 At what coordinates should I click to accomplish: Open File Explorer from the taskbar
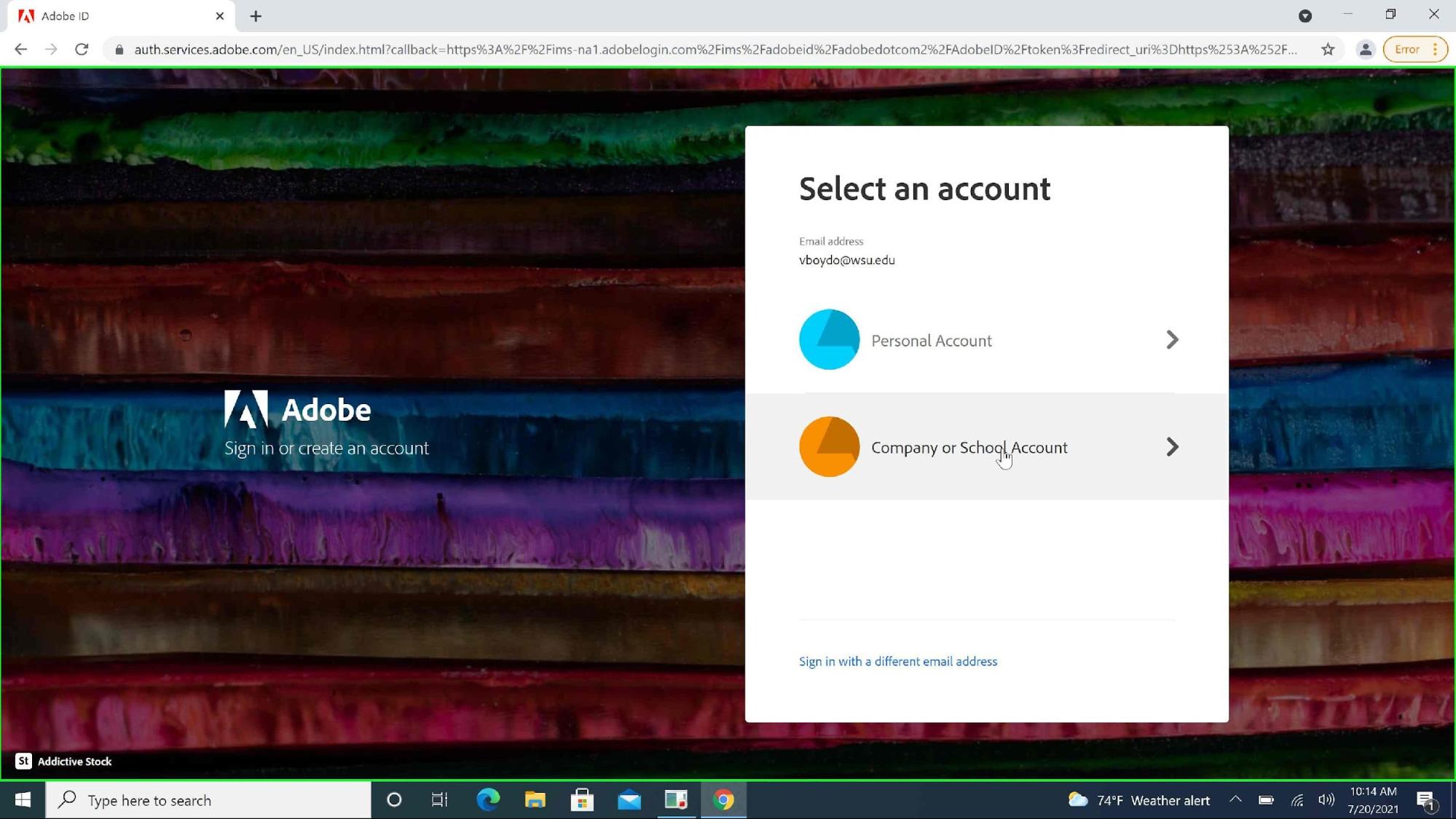[535, 799]
